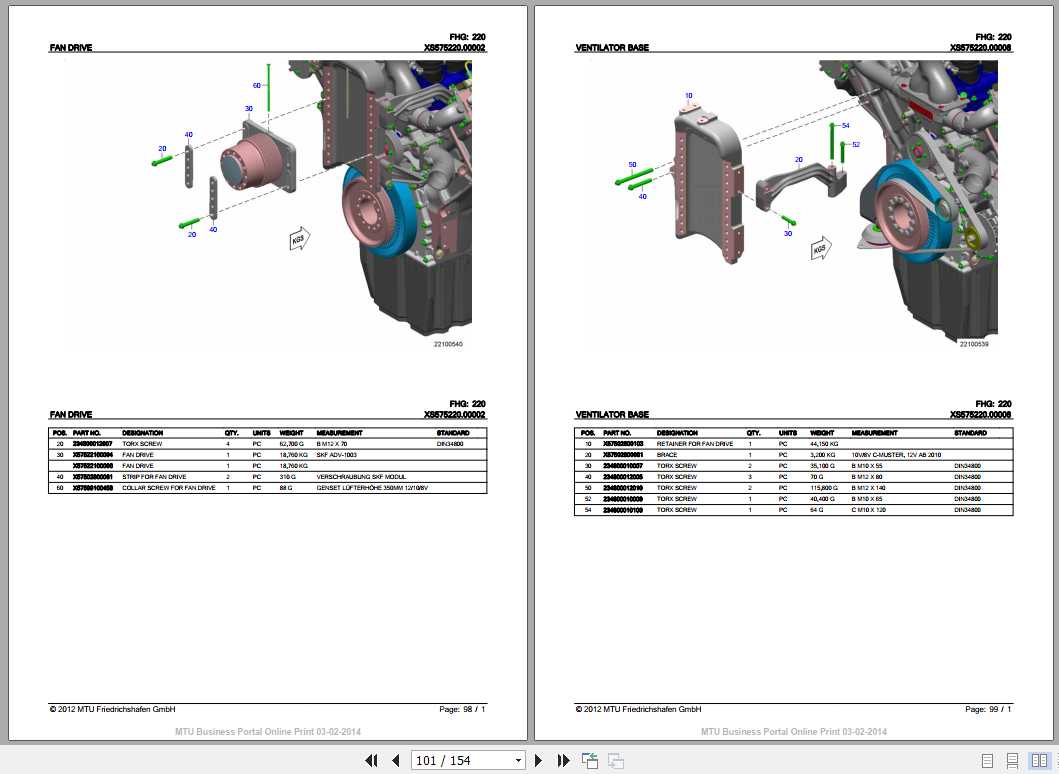Image resolution: width=1059 pixels, height=774 pixels.
Task: Click drawing number 22100540 on the diagram
Action: [x=449, y=343]
